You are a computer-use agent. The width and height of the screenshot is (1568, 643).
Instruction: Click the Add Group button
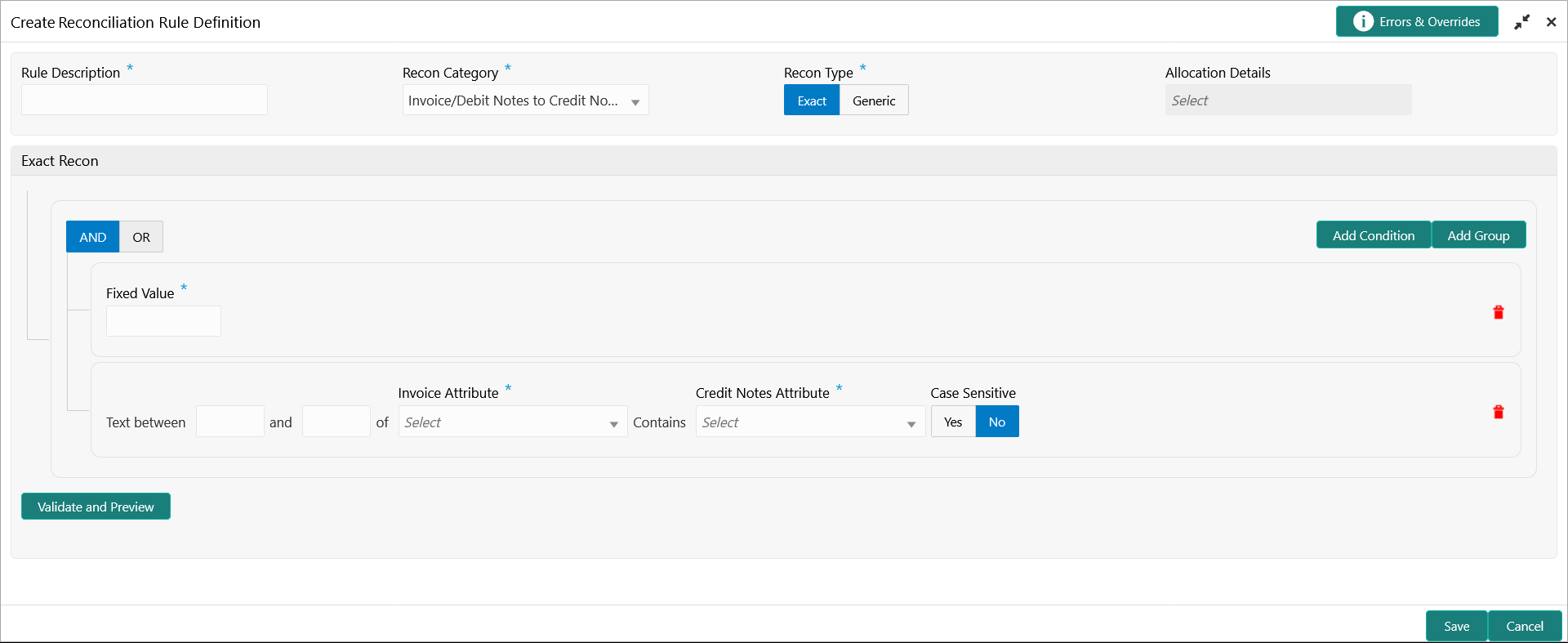tap(1478, 235)
